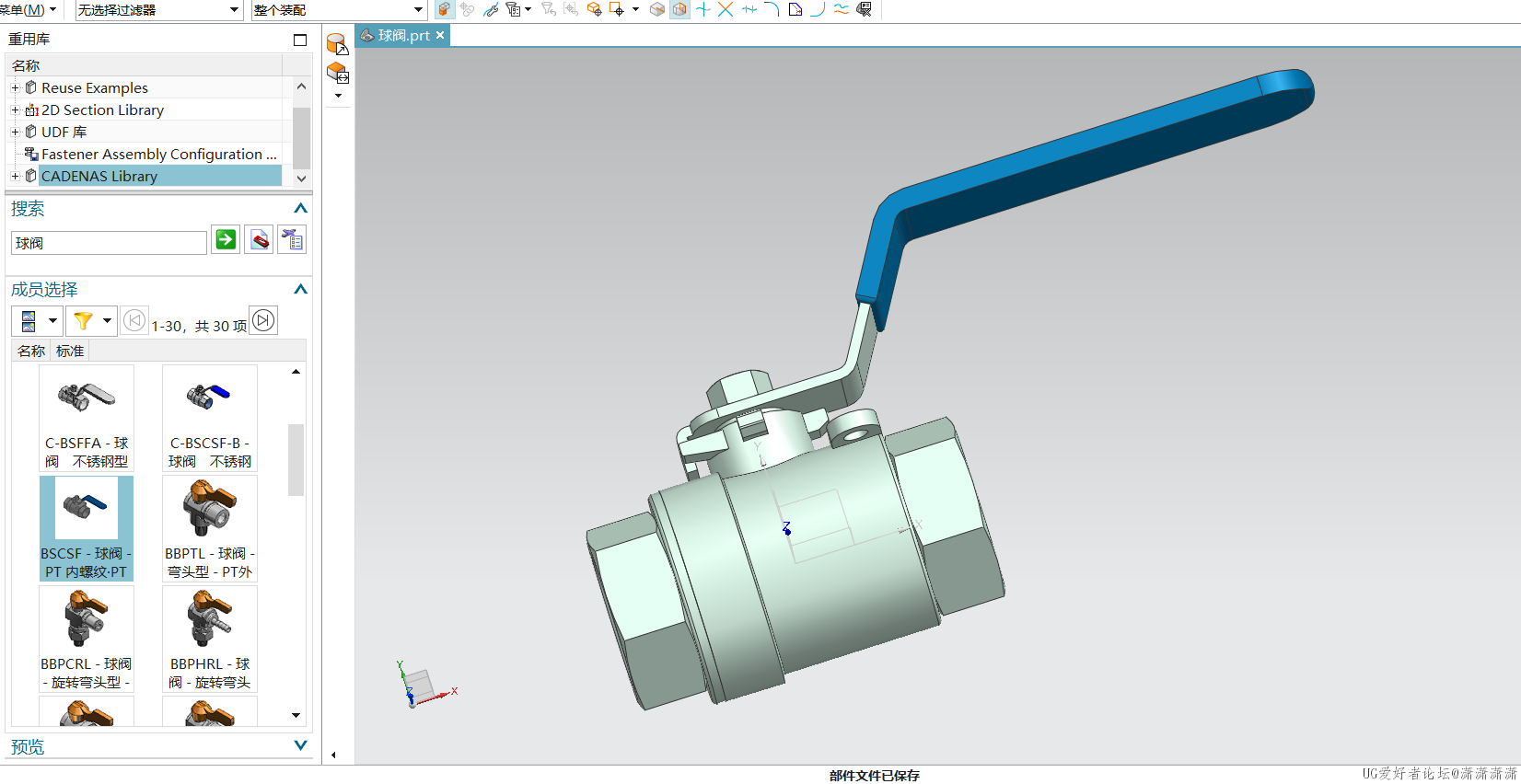The width and height of the screenshot is (1521, 784).
Task: Expand the UDF 库 node
Action: tap(15, 132)
